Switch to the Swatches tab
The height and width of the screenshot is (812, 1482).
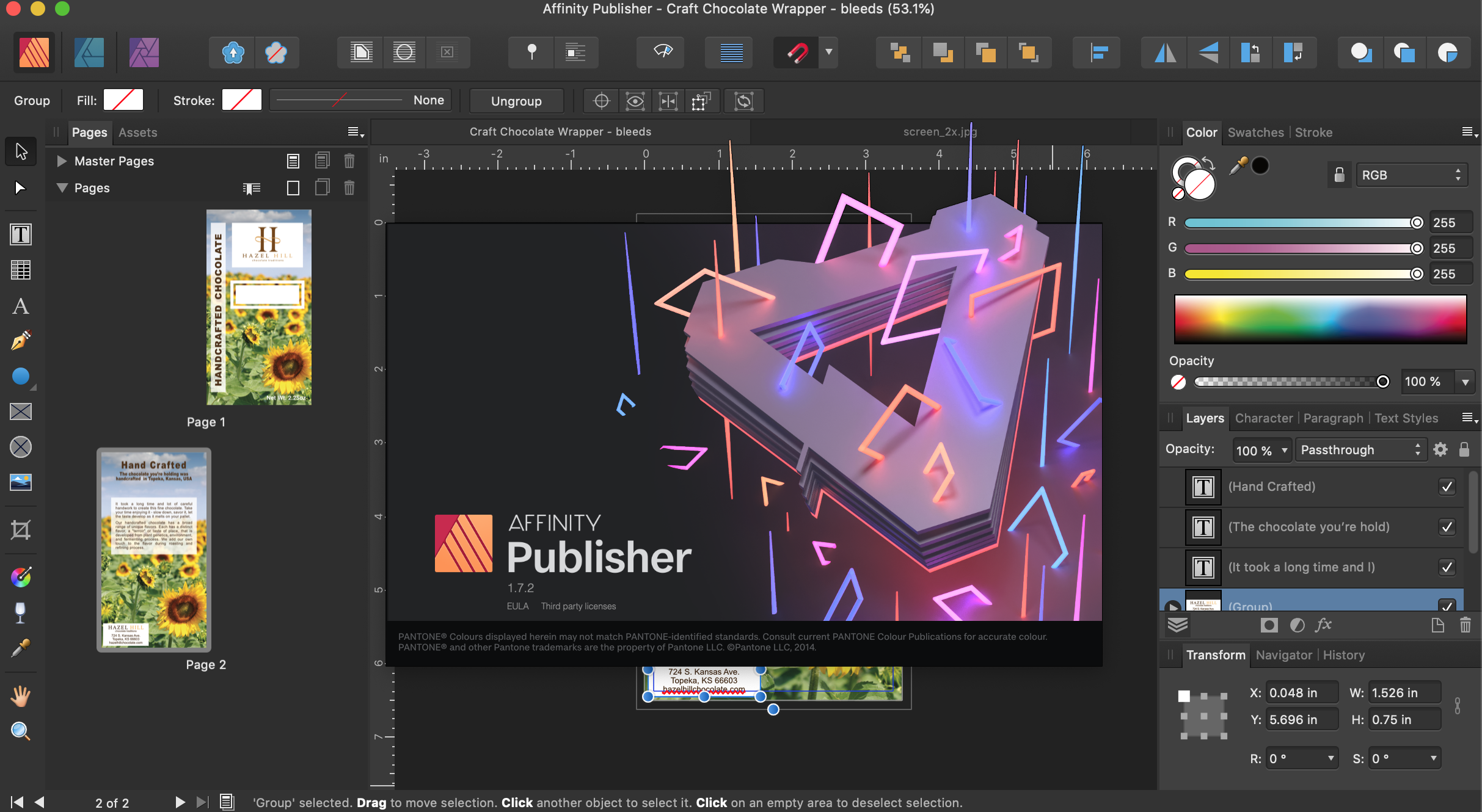(1255, 132)
